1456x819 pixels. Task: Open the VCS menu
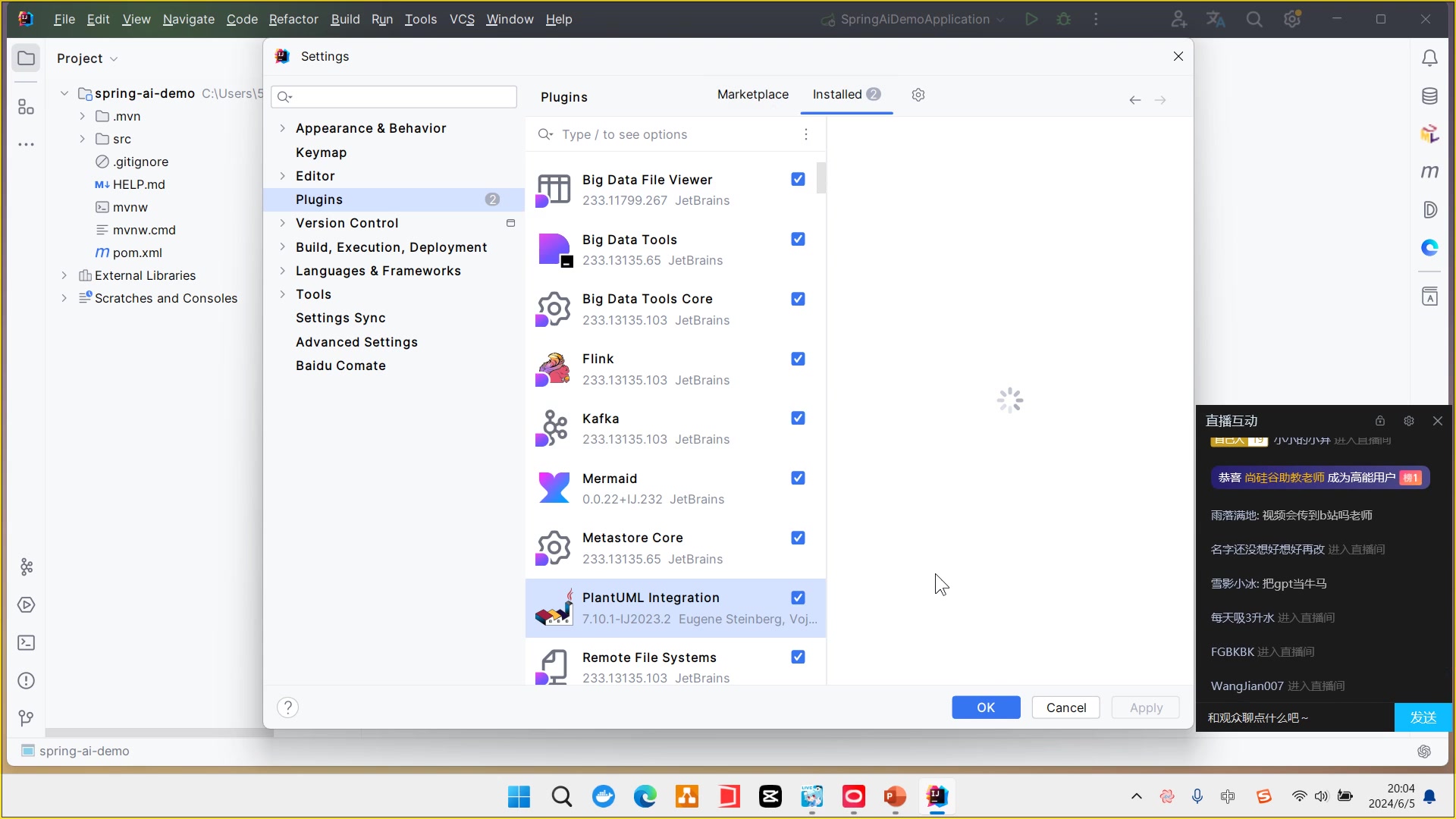[462, 19]
